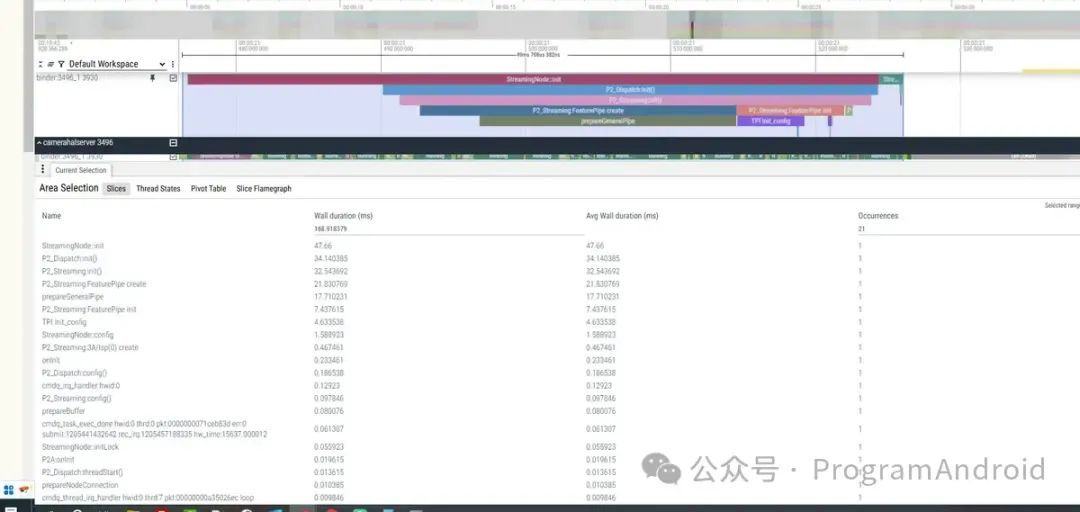
Task: Click the 168.918379 total wall duration value
Action: [x=330, y=229]
